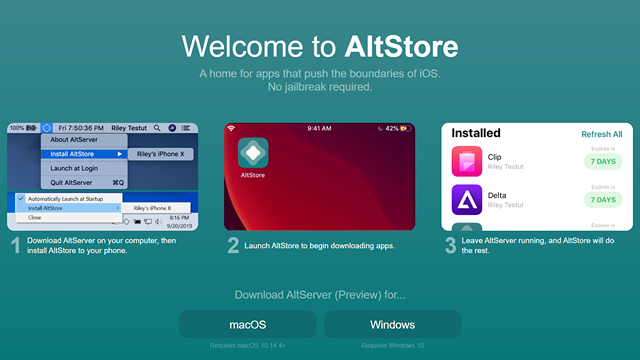Click the Welcome to AltStore heading
The image size is (640, 360).
click(320, 47)
